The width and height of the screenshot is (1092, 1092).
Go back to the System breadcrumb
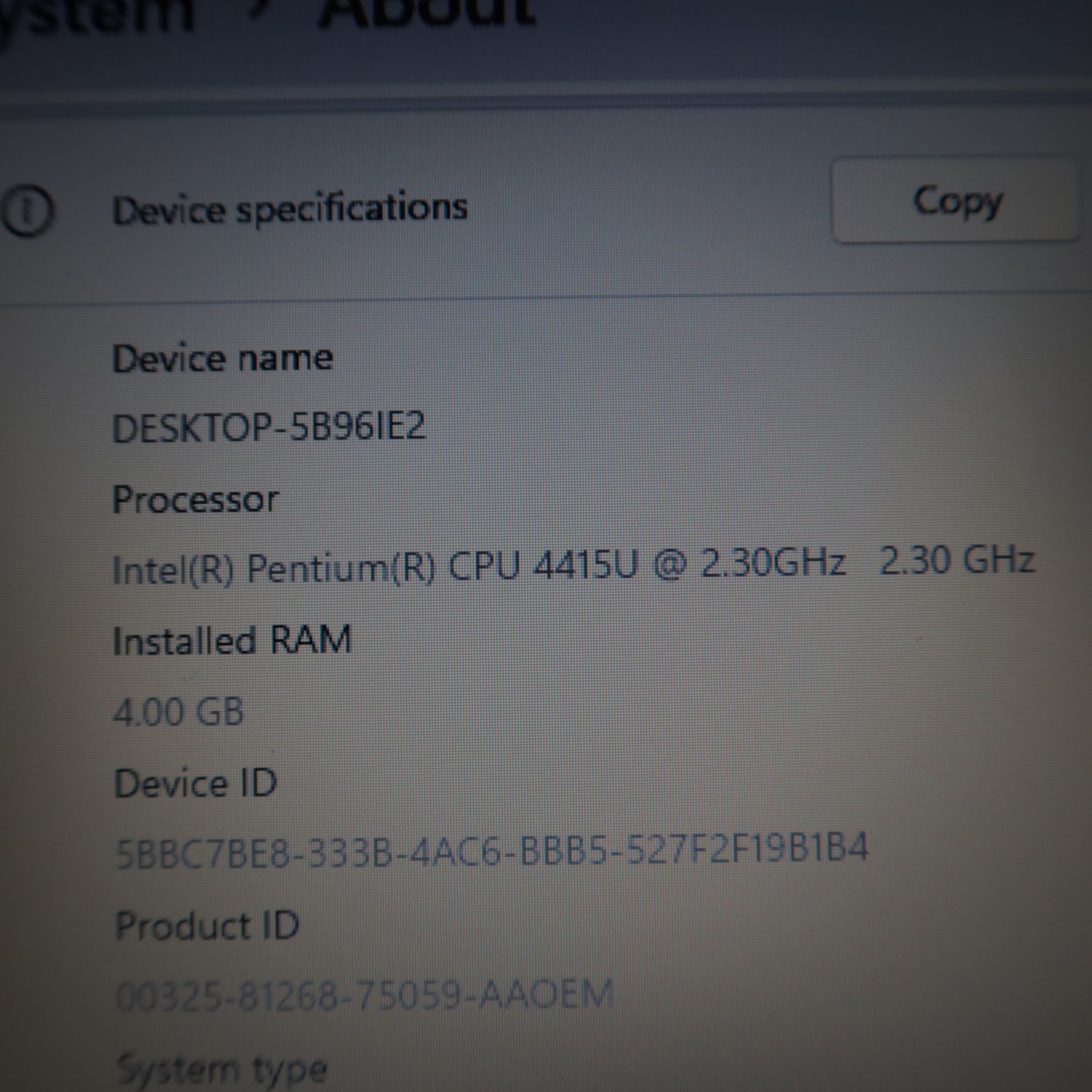(x=96, y=13)
